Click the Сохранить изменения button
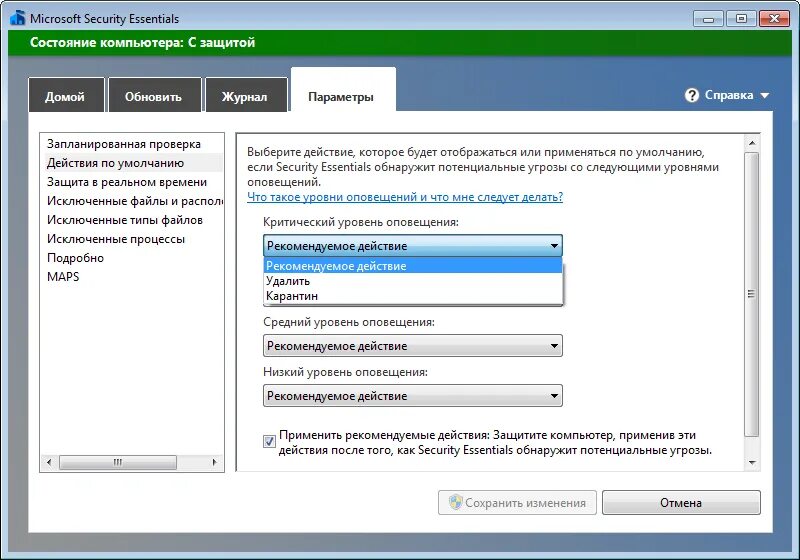Screen dimensions: 800x560 click(x=517, y=503)
